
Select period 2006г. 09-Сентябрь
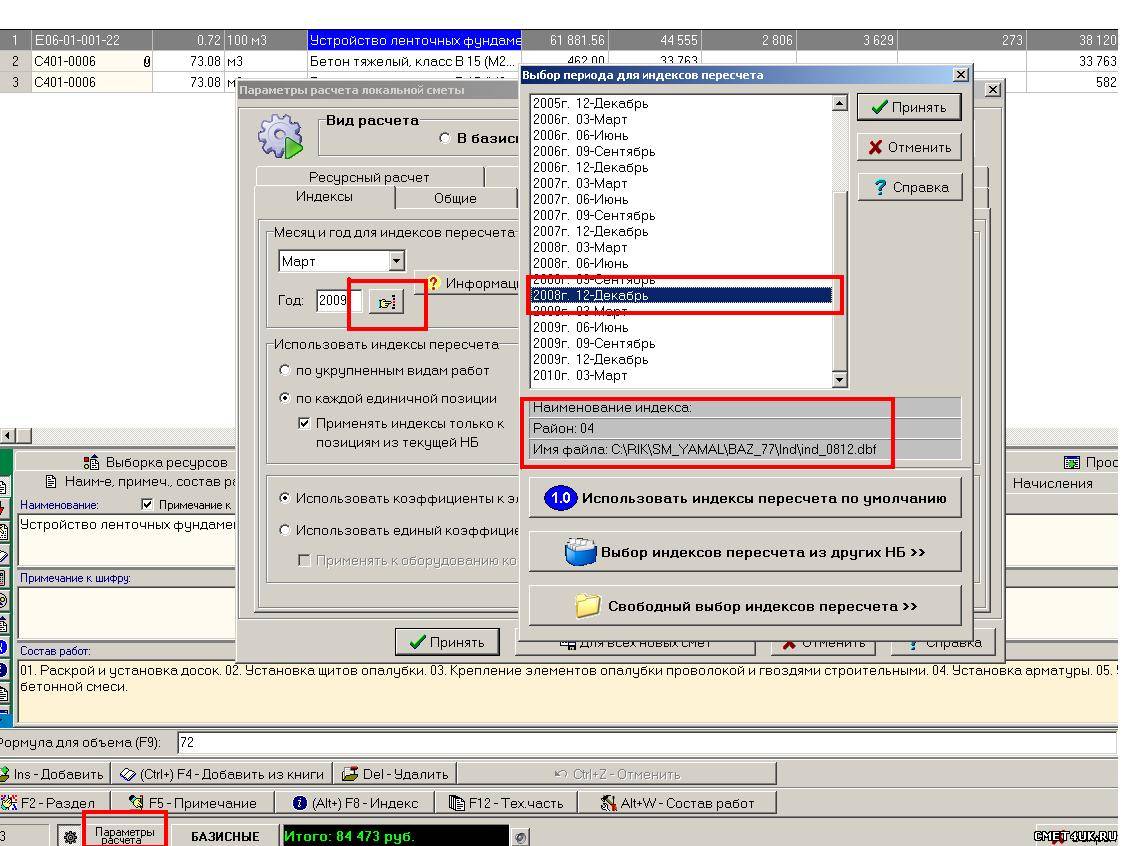point(682,151)
